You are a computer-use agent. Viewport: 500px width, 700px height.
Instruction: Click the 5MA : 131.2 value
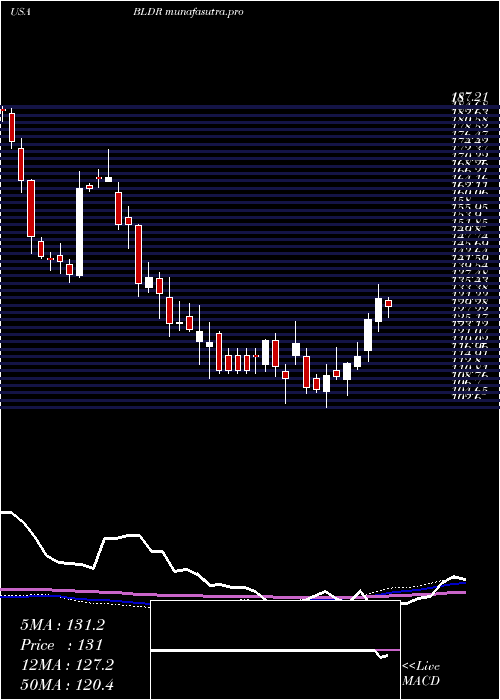[62, 625]
